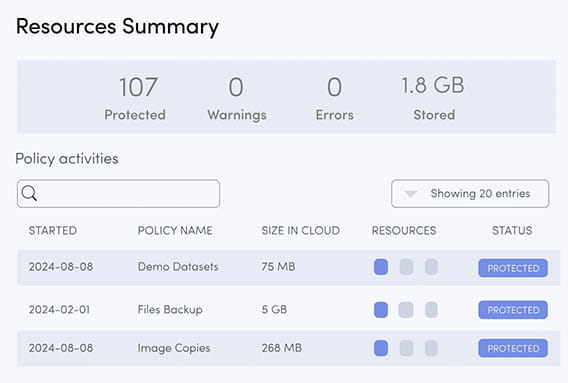Click the blue resource indicator for Files Backup
The width and height of the screenshot is (568, 383).
[381, 310]
